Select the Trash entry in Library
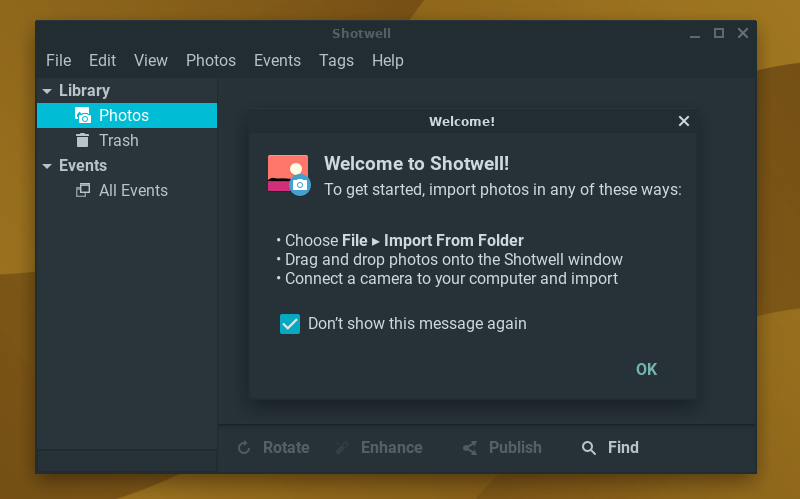 [x=127, y=140]
